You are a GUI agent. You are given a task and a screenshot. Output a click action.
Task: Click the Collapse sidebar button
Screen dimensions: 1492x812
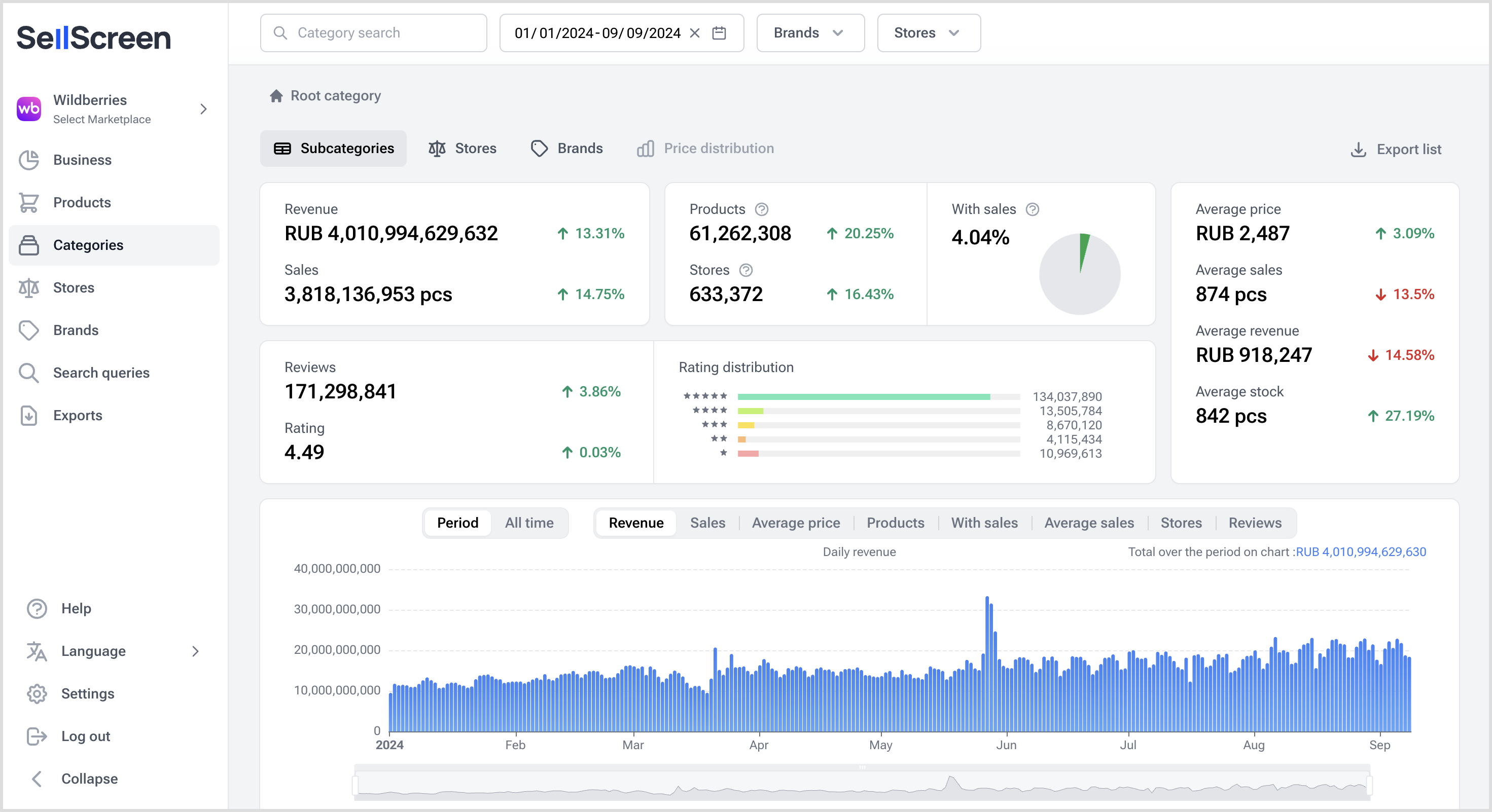pos(89,779)
